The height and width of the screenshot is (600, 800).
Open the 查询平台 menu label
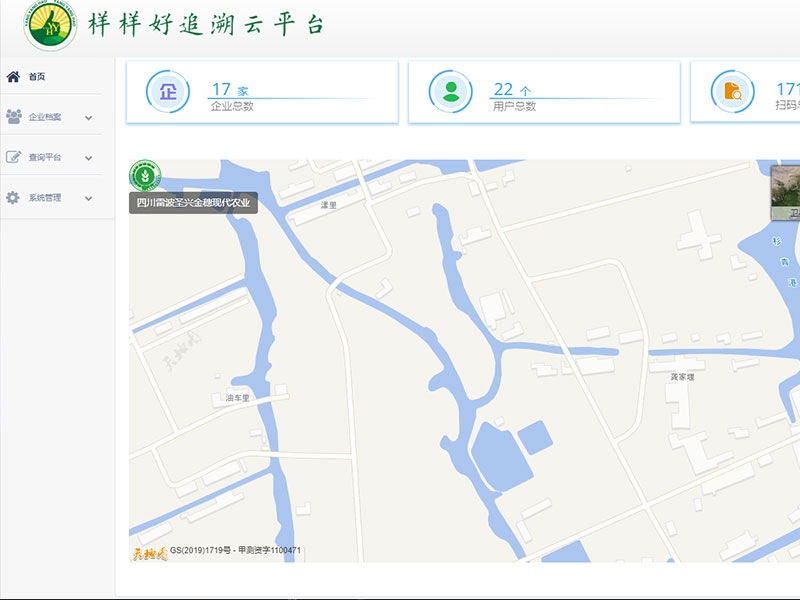[45, 158]
